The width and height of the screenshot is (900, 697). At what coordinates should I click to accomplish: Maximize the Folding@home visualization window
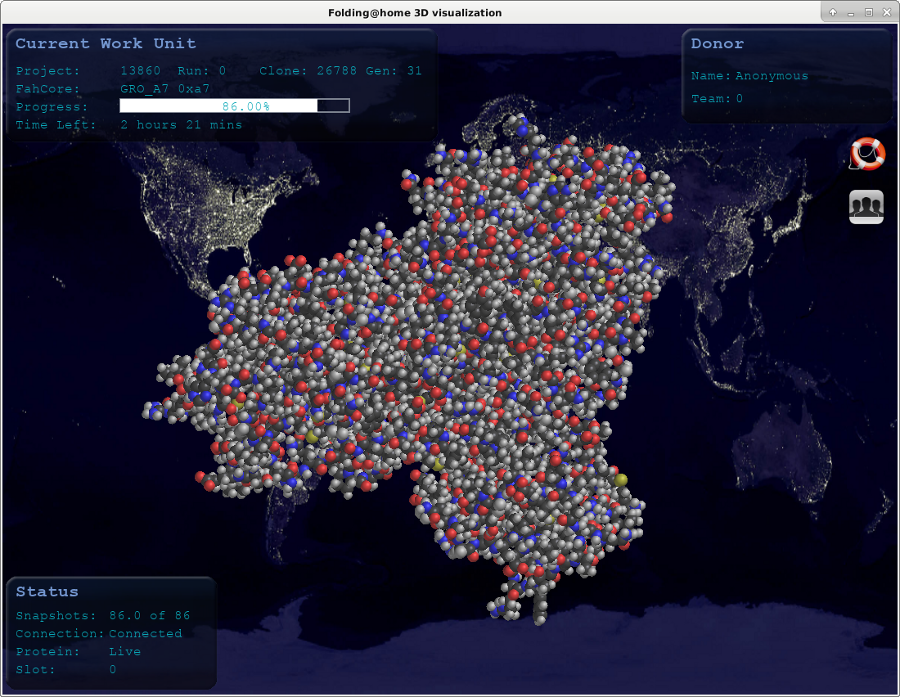tap(868, 12)
